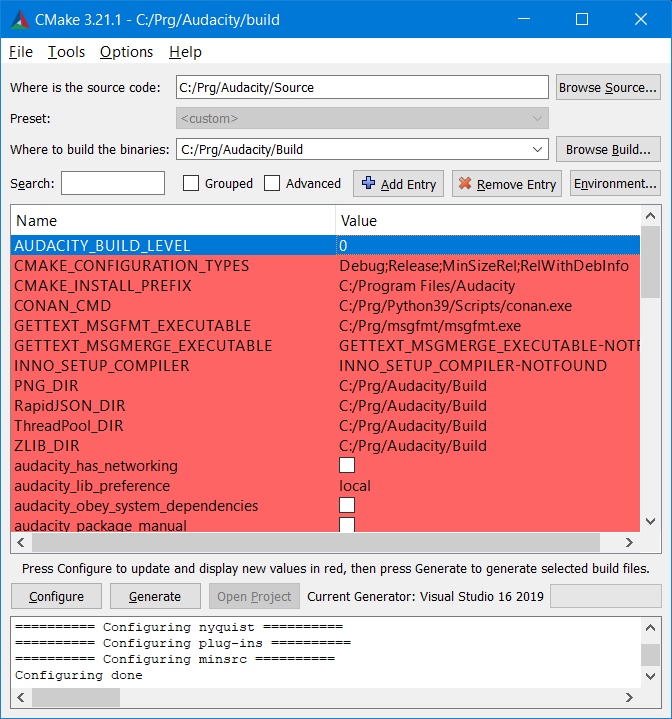
Task: Select the GETTEXT_MSGFMT_EXECUTABLE entry
Action: [132, 326]
